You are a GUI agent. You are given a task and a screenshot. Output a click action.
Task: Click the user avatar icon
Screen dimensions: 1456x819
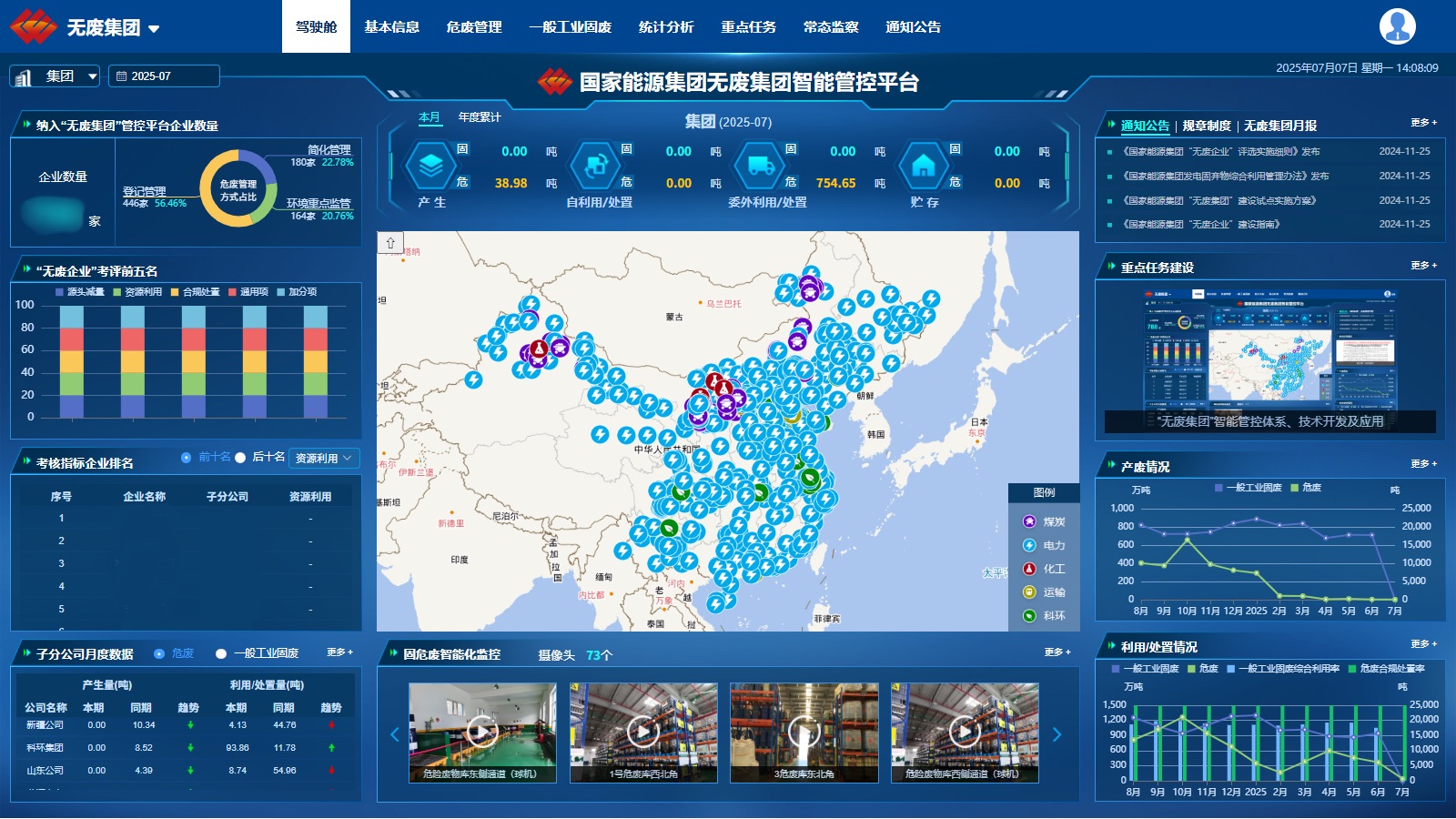[1397, 26]
